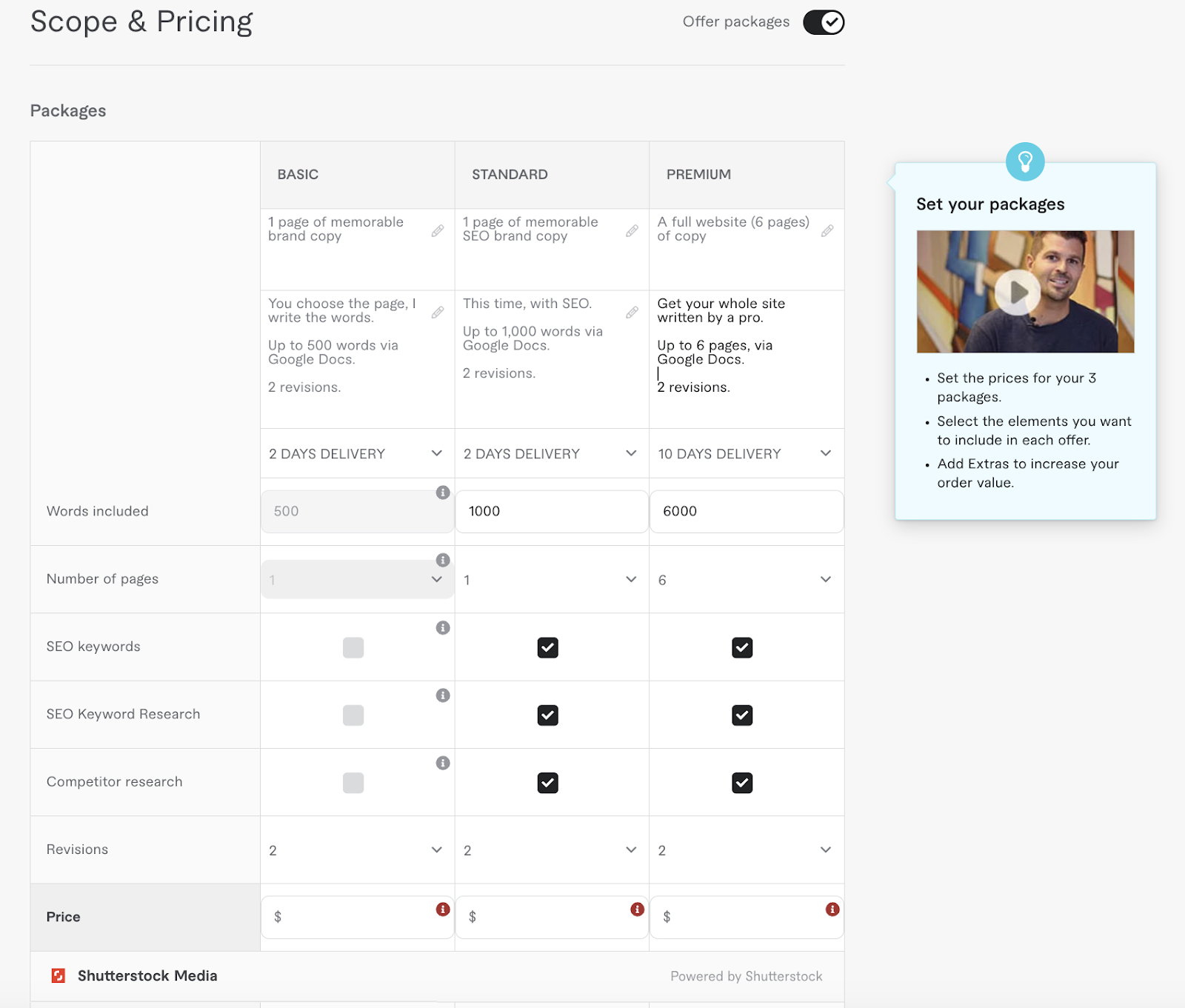Click the info icon on the SEO keywords row
Viewport: 1185px width, 1008px height.
pyautogui.click(x=443, y=627)
